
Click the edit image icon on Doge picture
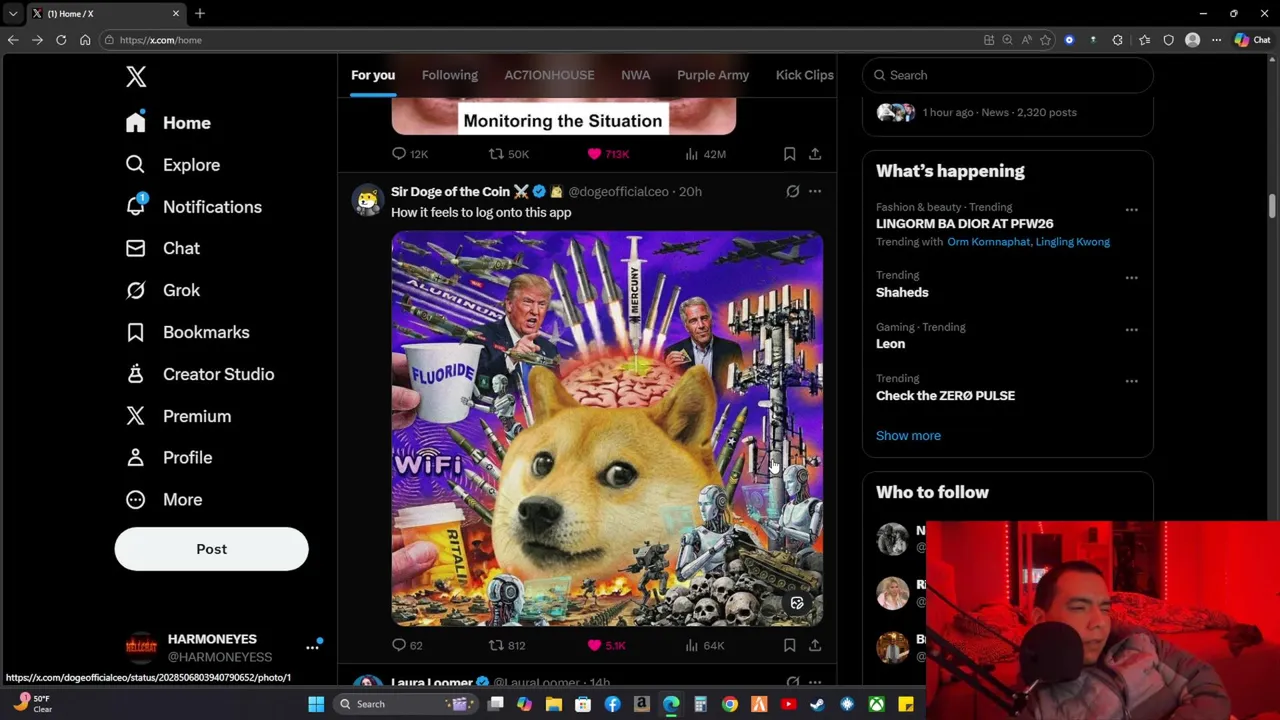click(797, 603)
